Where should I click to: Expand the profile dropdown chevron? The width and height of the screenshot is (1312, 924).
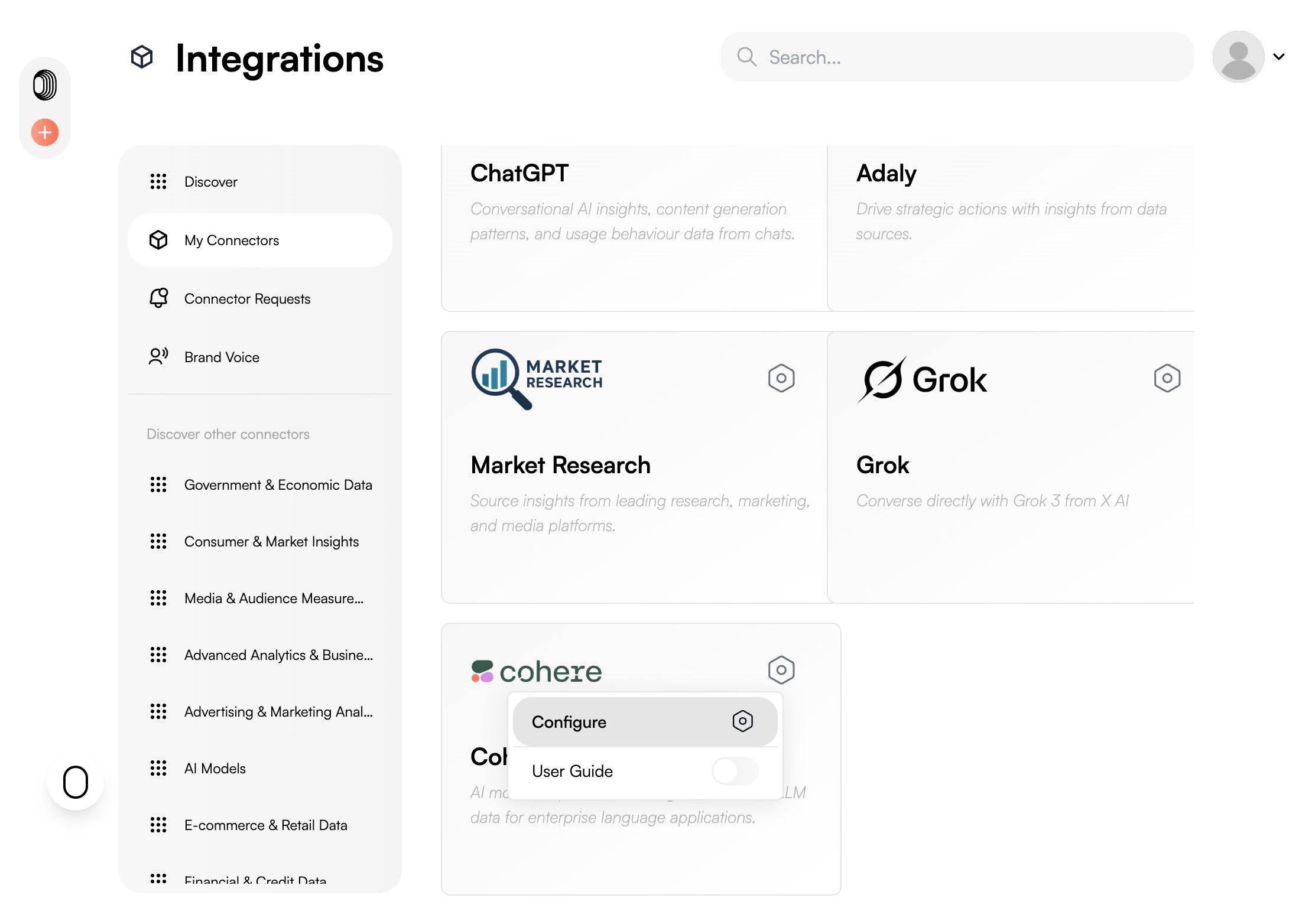point(1279,57)
